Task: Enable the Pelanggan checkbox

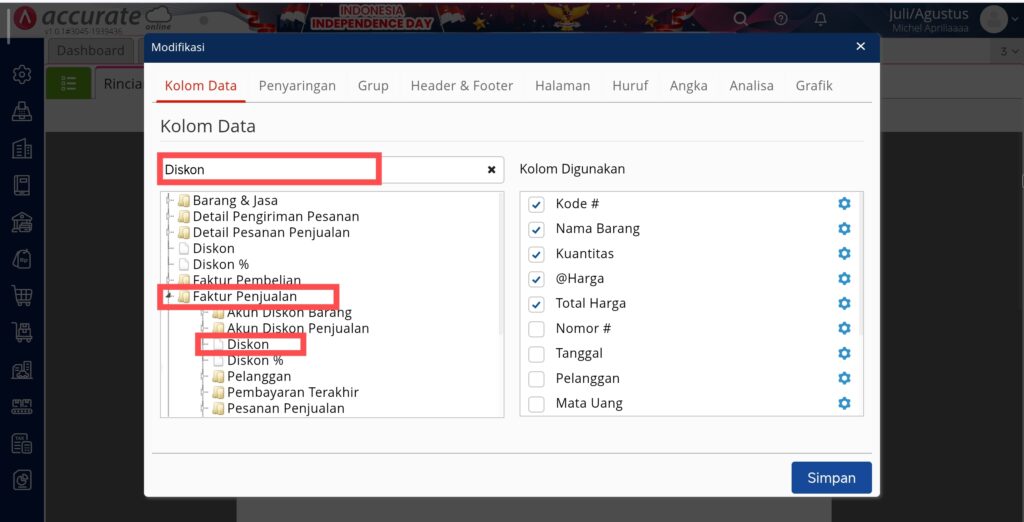Action: [536, 379]
